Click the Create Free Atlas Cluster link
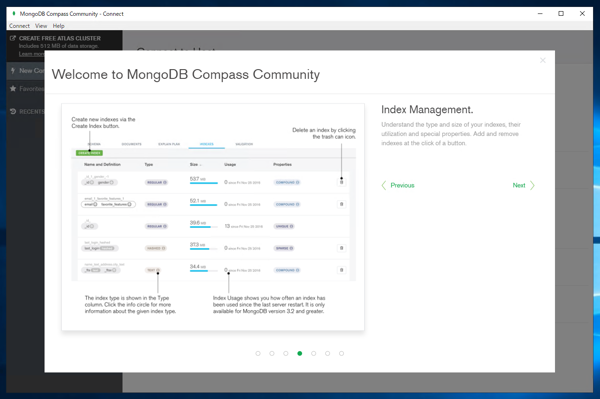 tap(60, 38)
